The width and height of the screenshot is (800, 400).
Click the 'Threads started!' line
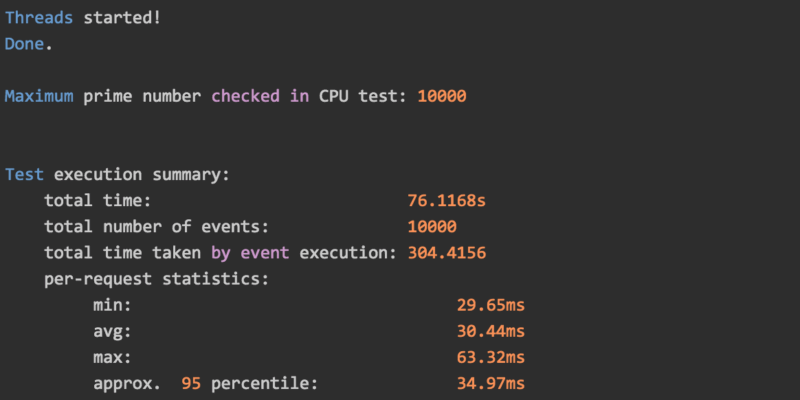click(x=82, y=18)
